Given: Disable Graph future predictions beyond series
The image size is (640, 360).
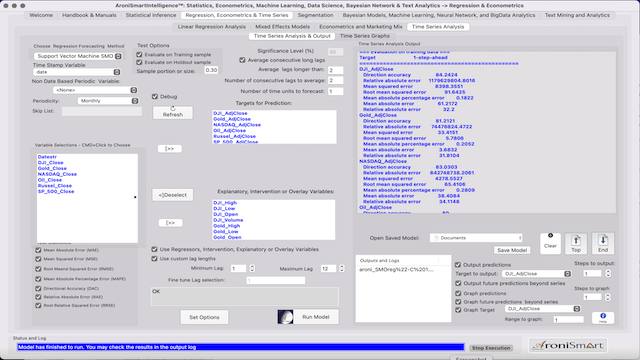Looking at the screenshot, I should [458, 302].
